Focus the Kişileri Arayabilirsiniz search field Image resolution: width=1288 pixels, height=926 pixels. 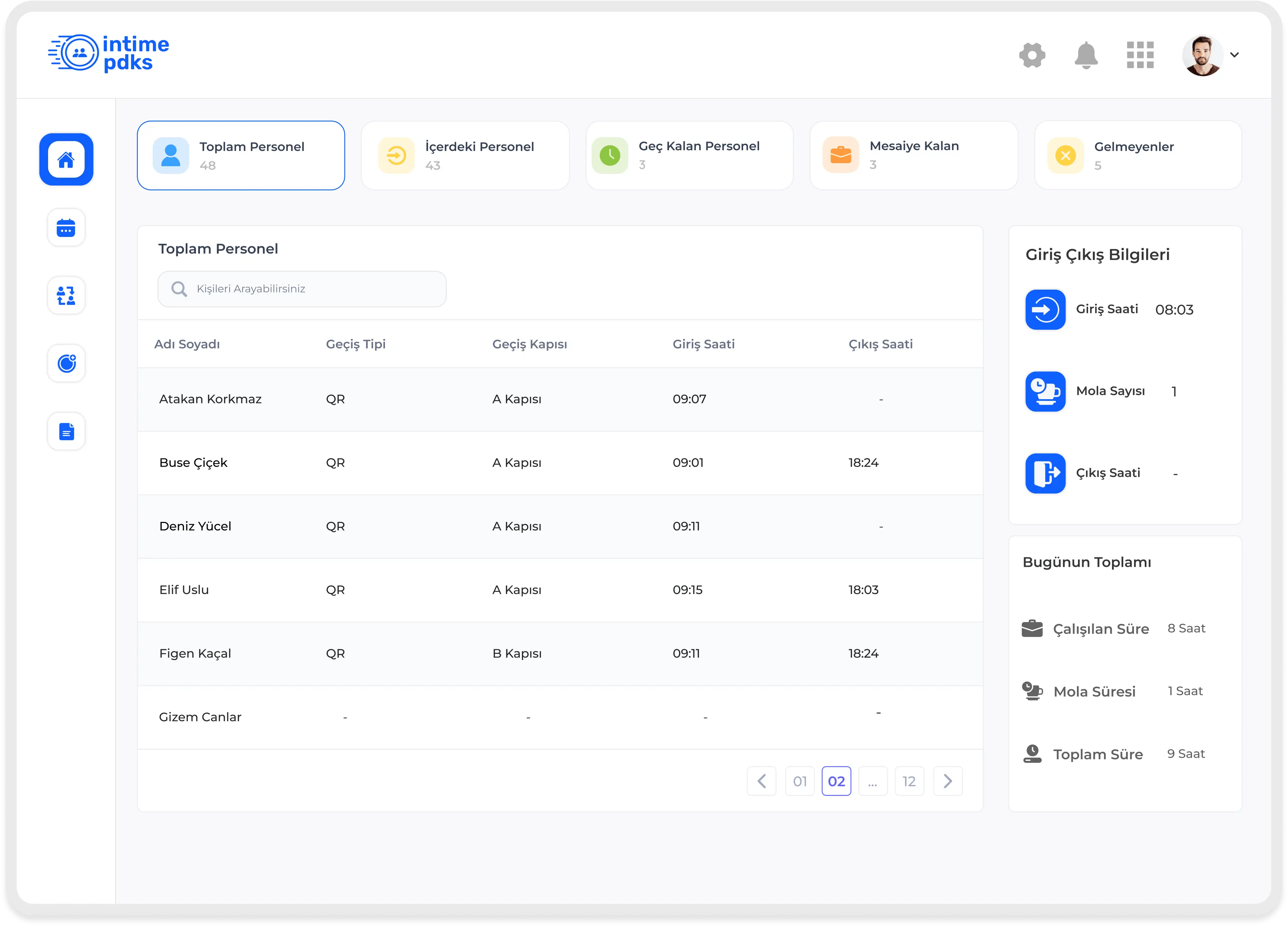click(x=302, y=289)
